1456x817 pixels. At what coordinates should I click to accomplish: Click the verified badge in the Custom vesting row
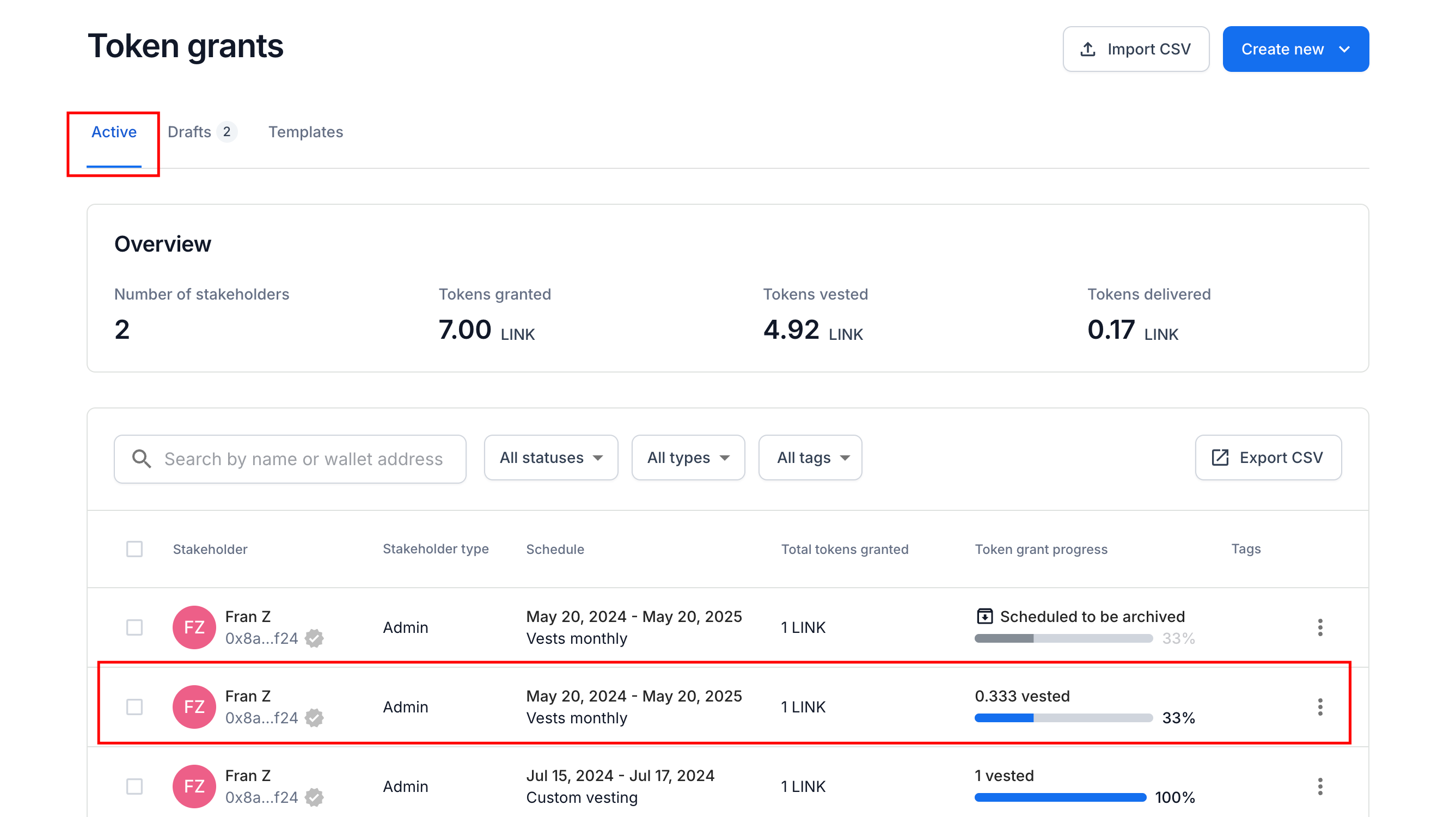tap(314, 797)
